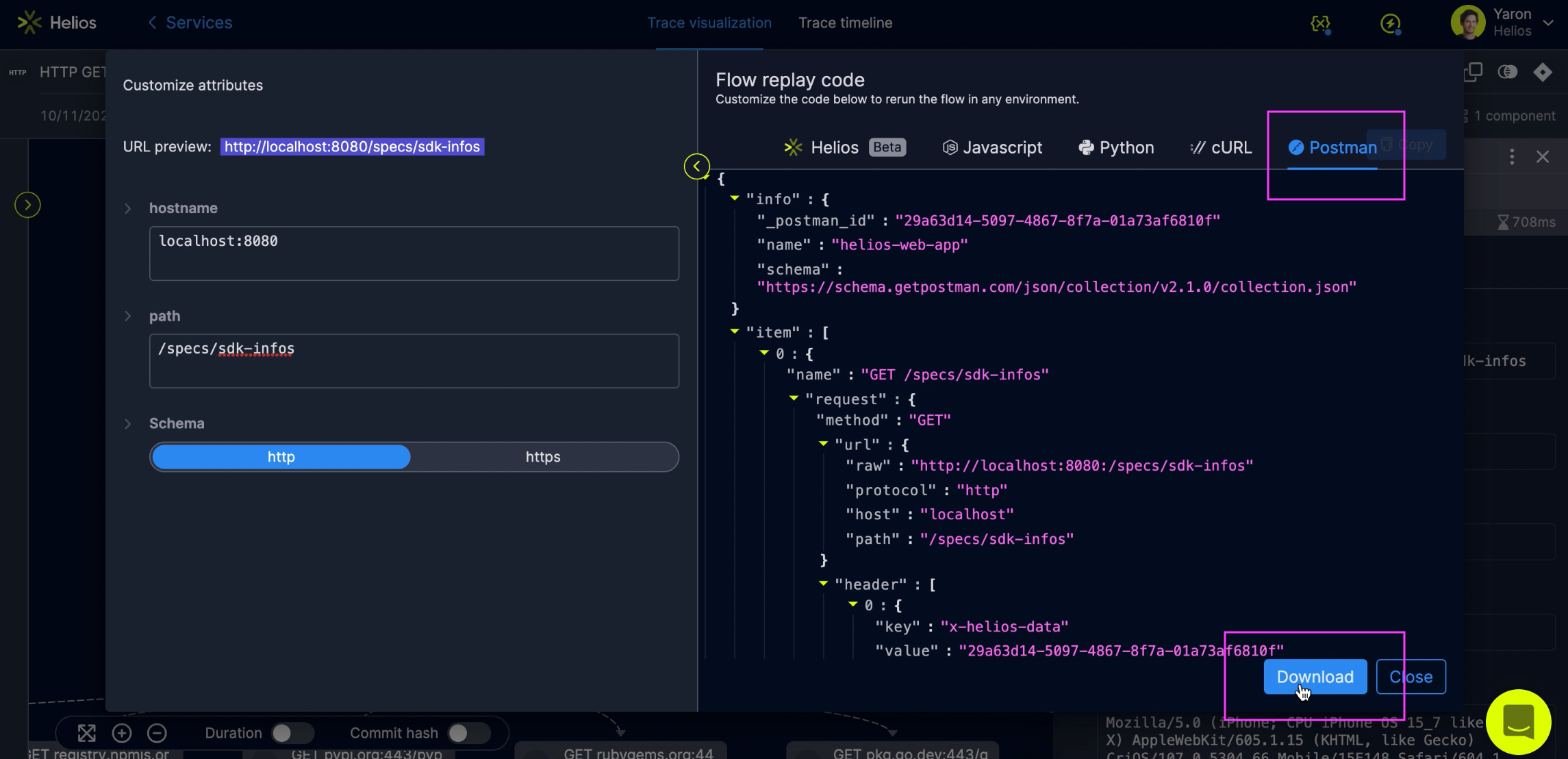
Task: Open the variables braces icon in header
Action: [1320, 23]
